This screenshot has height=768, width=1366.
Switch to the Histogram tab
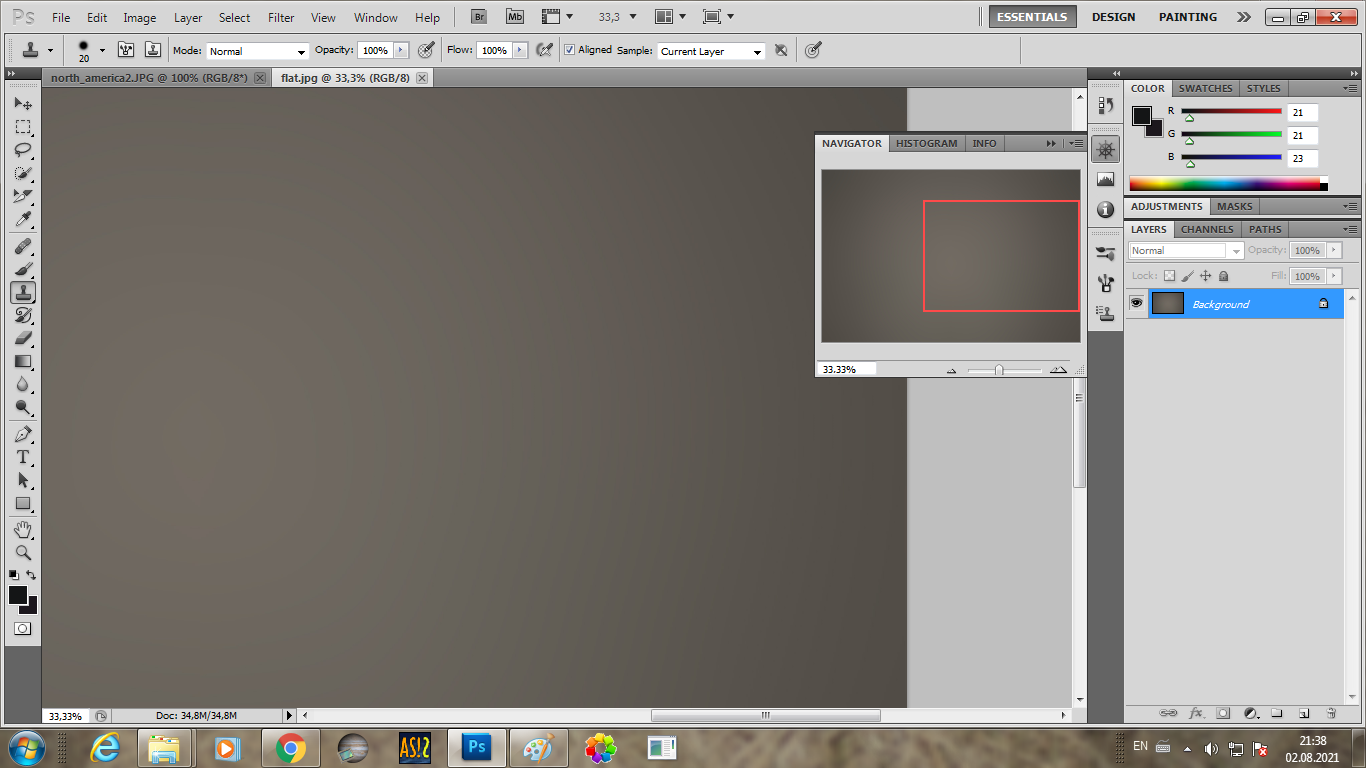click(926, 143)
